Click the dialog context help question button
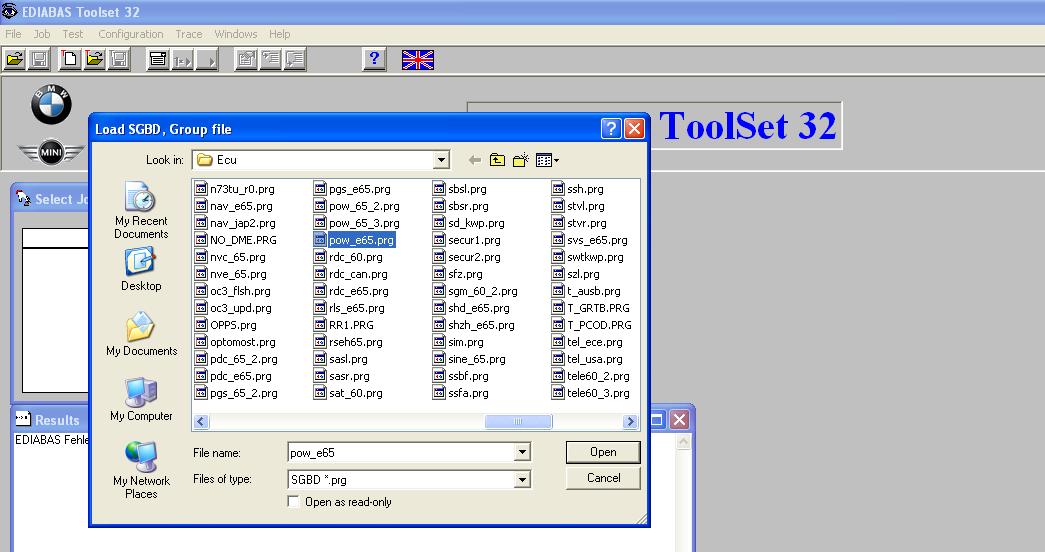 pyautogui.click(x=611, y=129)
